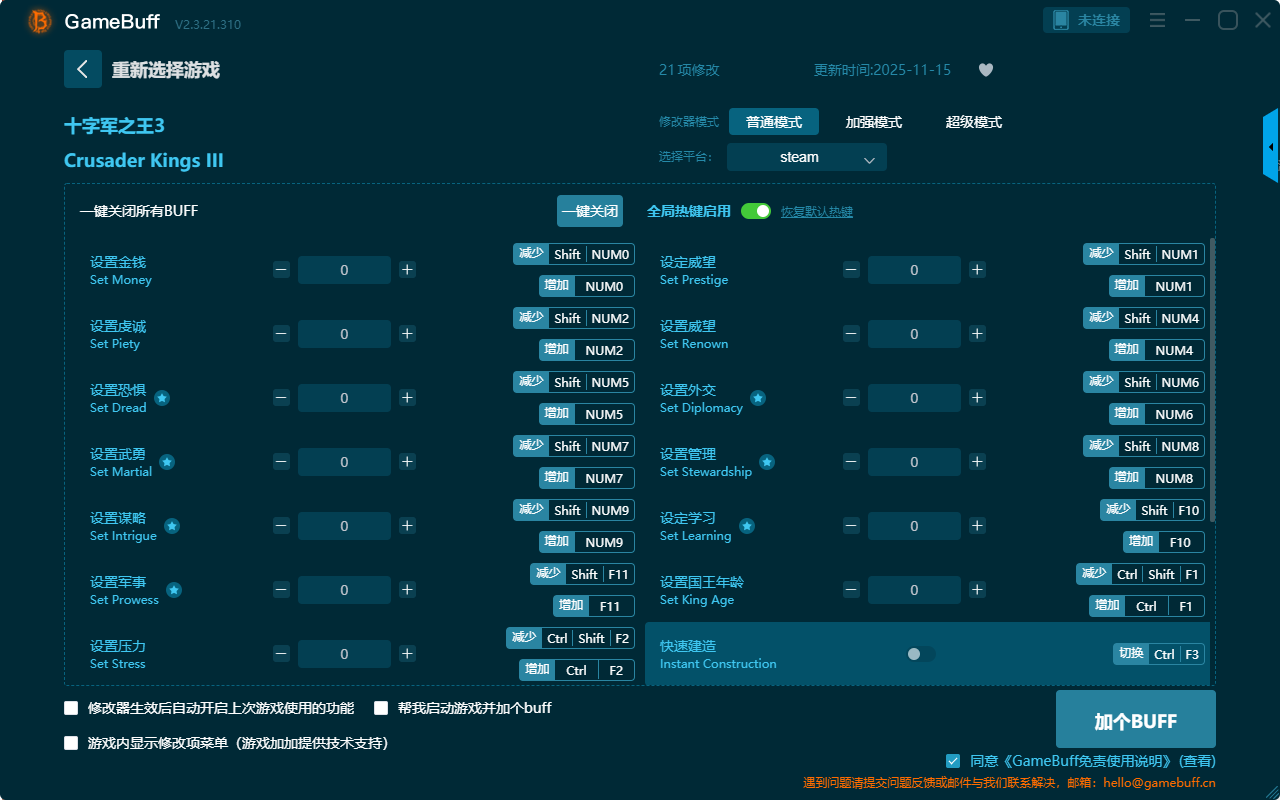Uncheck the GameBuff disclaimer agreement checkbox
The height and width of the screenshot is (800, 1280).
(953, 761)
